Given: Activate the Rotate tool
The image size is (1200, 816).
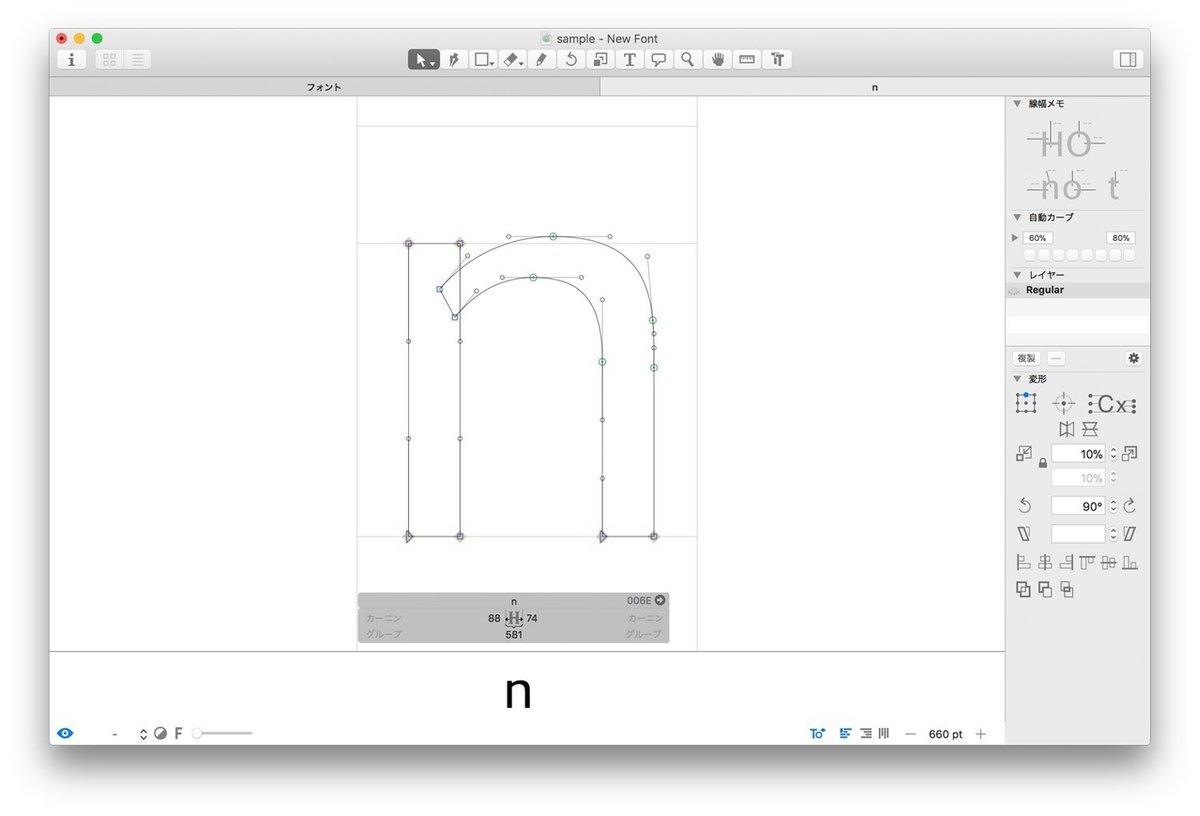Looking at the screenshot, I should click(x=571, y=60).
